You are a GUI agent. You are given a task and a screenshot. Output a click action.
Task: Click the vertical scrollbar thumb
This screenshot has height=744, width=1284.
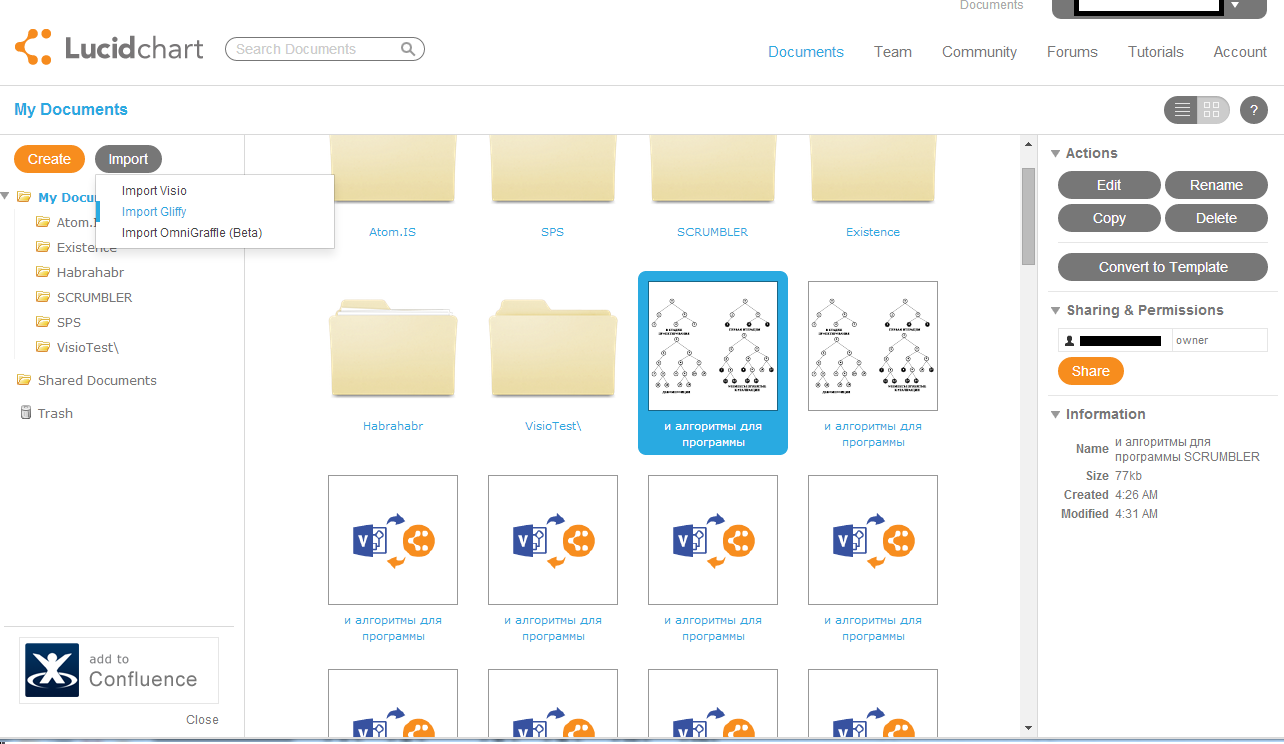(x=1028, y=217)
